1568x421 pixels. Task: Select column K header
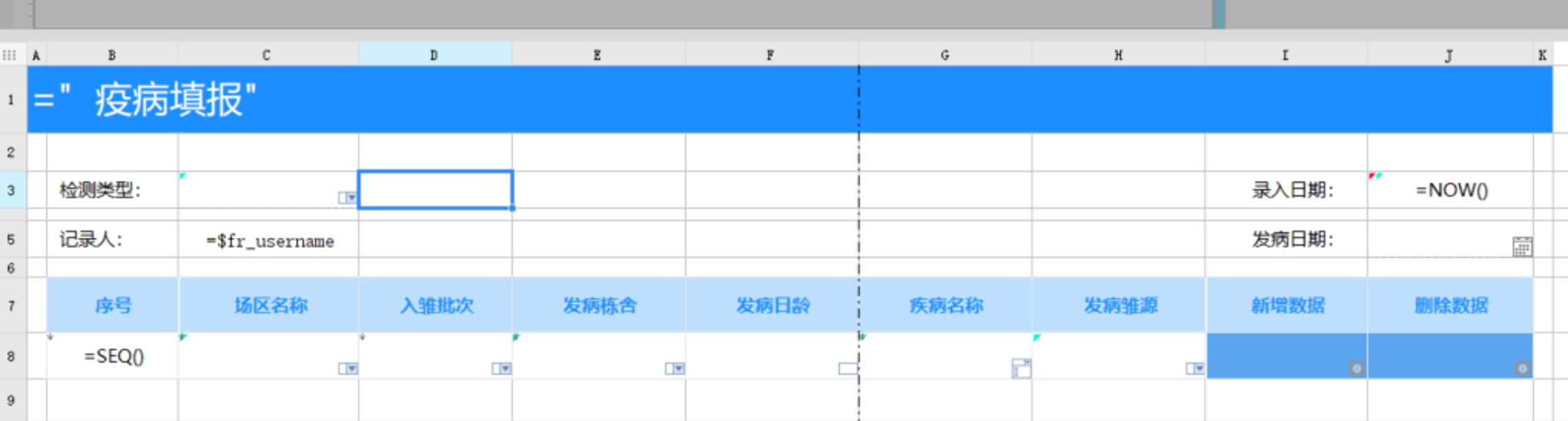[x=1543, y=55]
